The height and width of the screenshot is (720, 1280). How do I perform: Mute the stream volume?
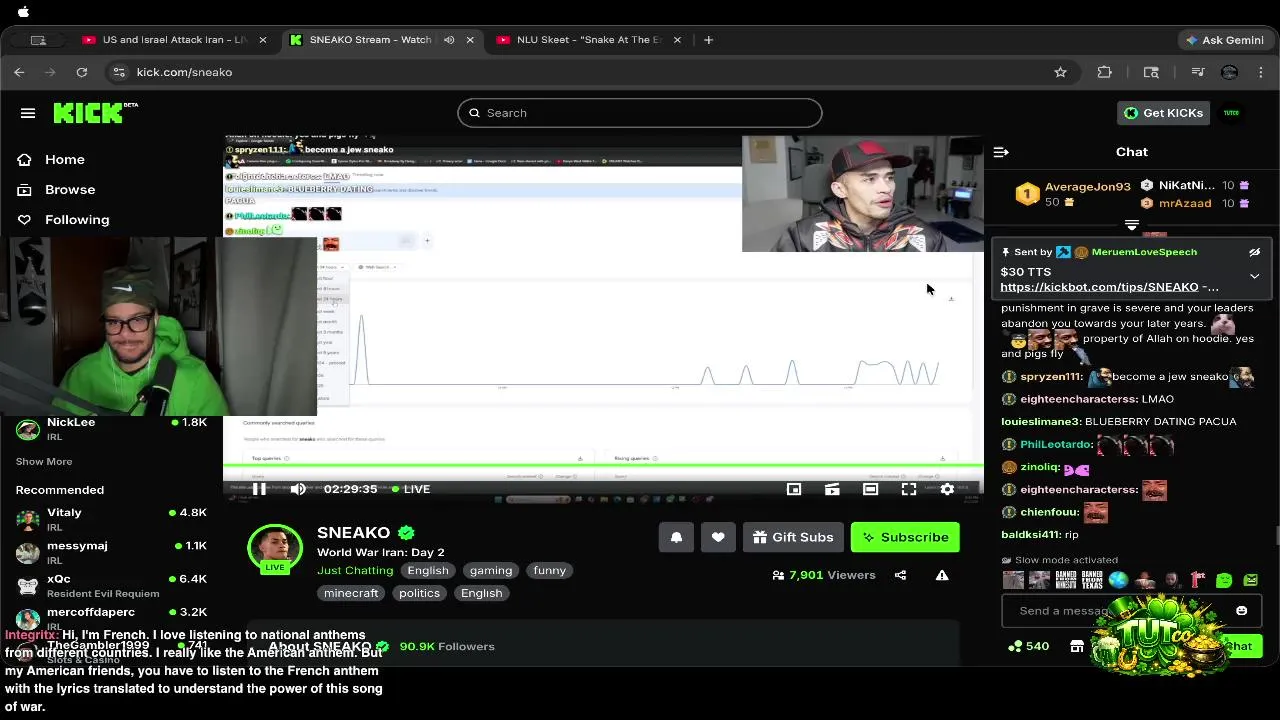tap(298, 489)
